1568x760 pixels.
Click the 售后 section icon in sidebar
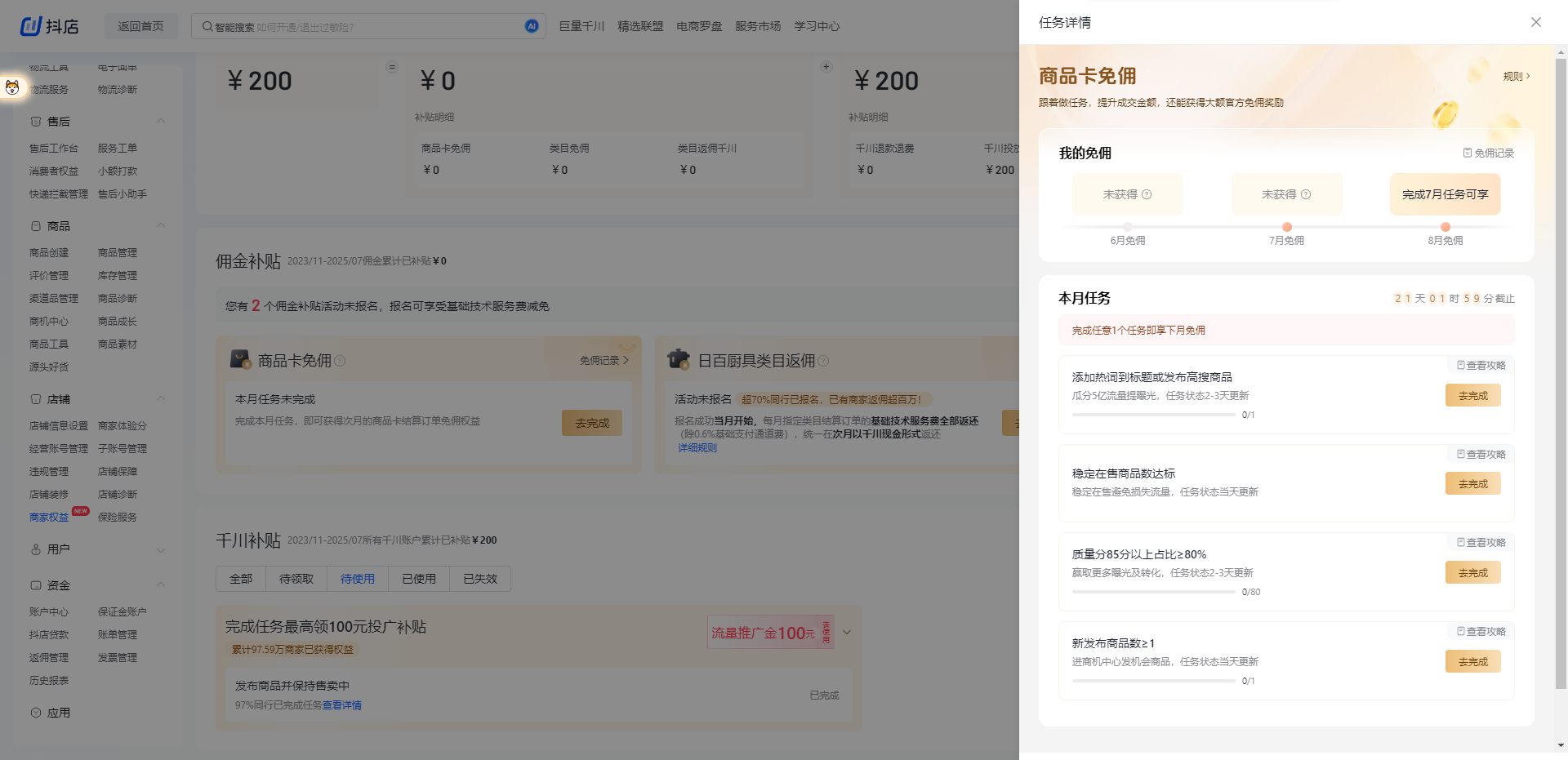pos(36,122)
